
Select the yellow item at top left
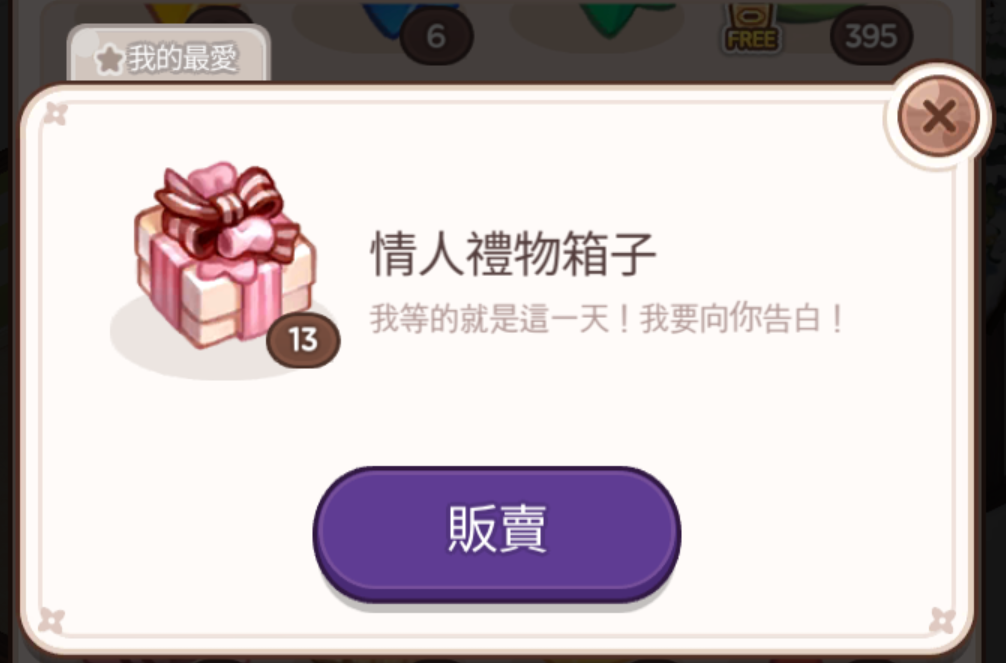[170, 14]
